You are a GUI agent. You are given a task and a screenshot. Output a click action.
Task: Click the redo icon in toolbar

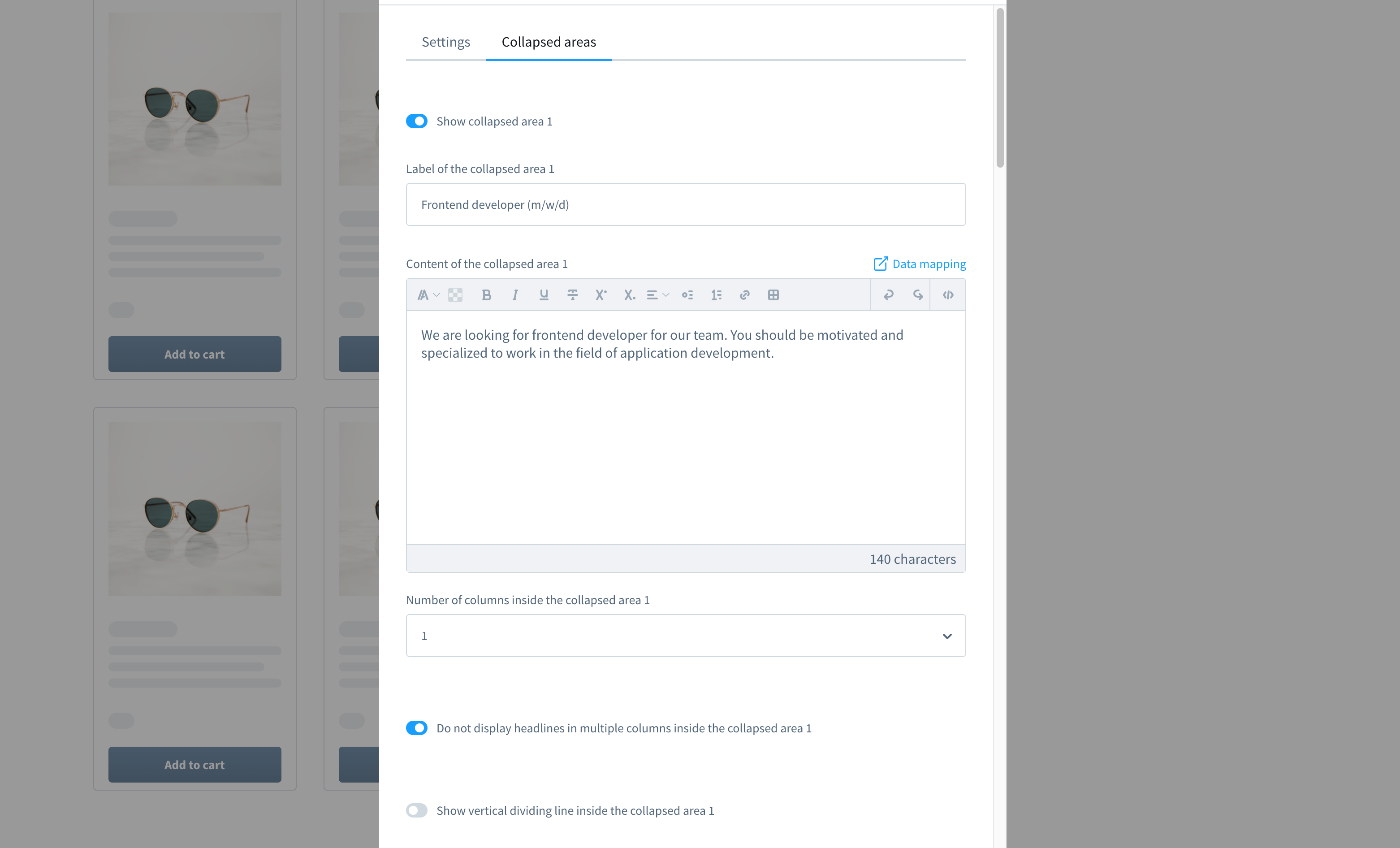coord(917,294)
